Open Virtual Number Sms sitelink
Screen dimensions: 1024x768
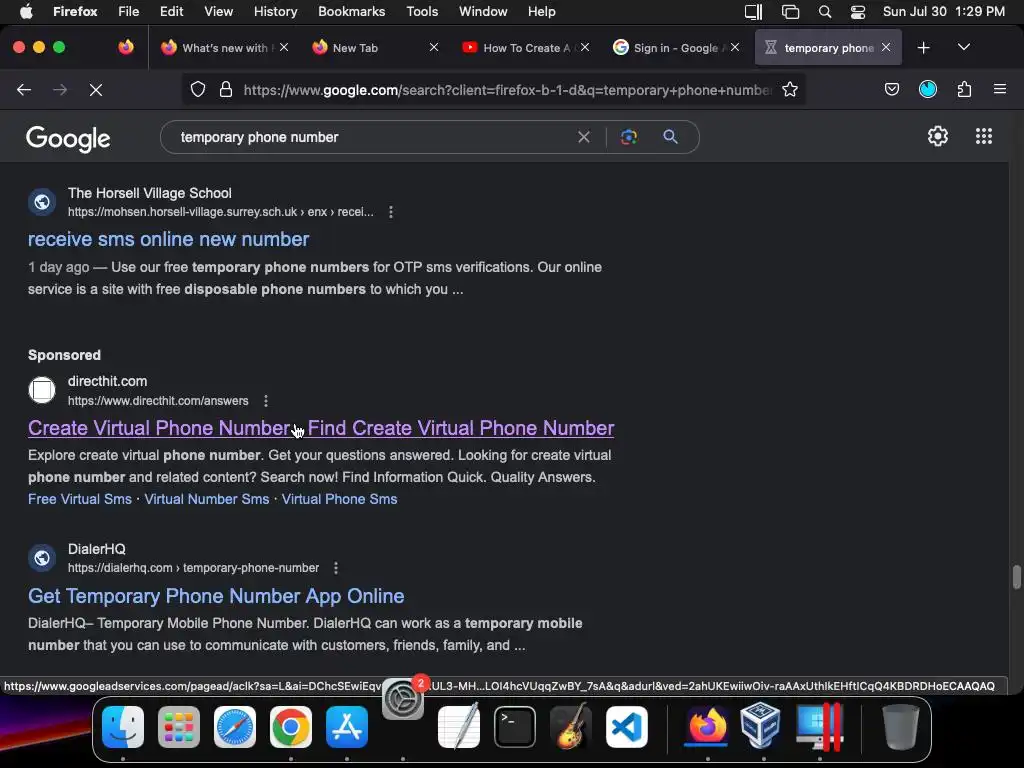(206, 499)
